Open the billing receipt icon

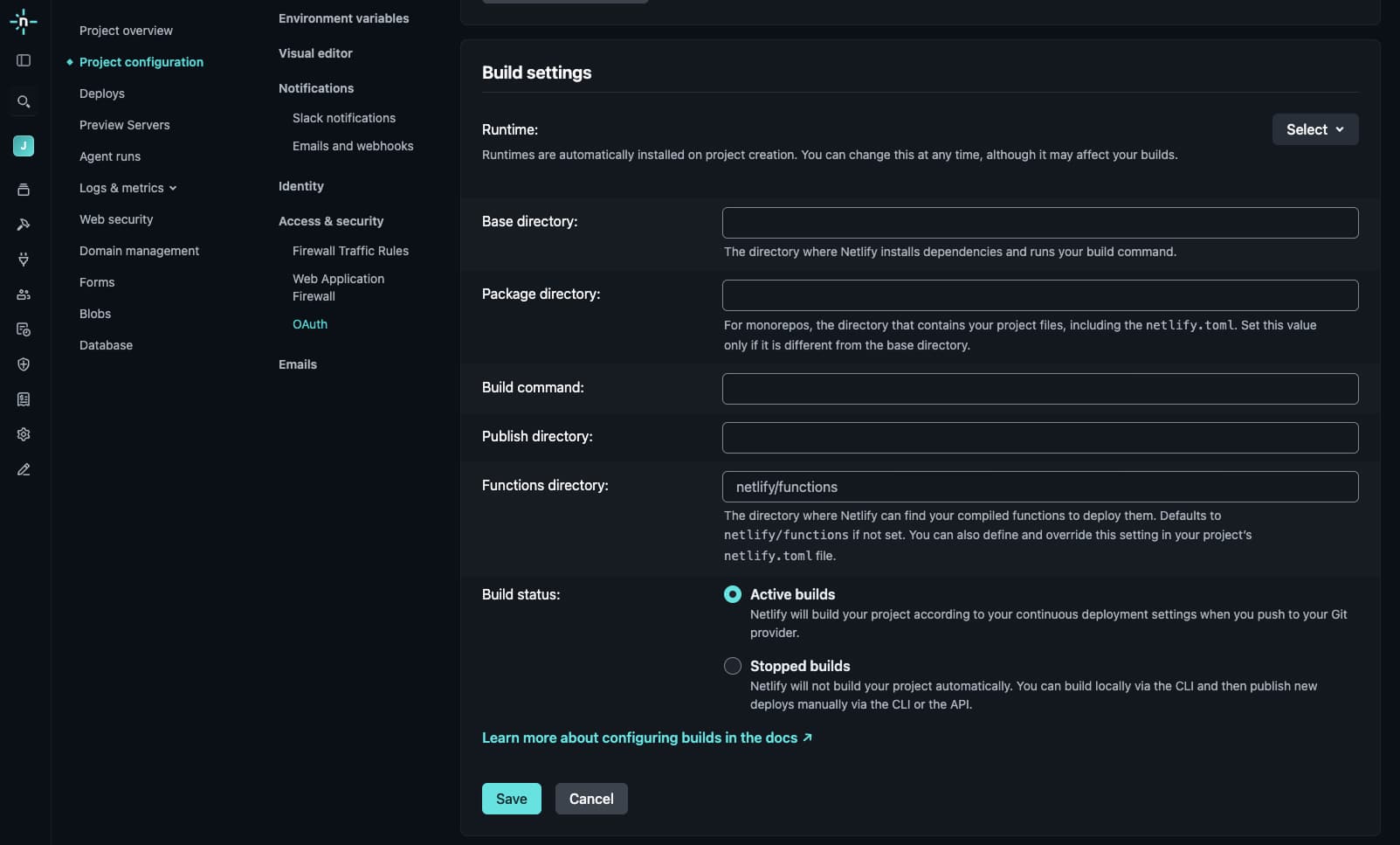[24, 399]
